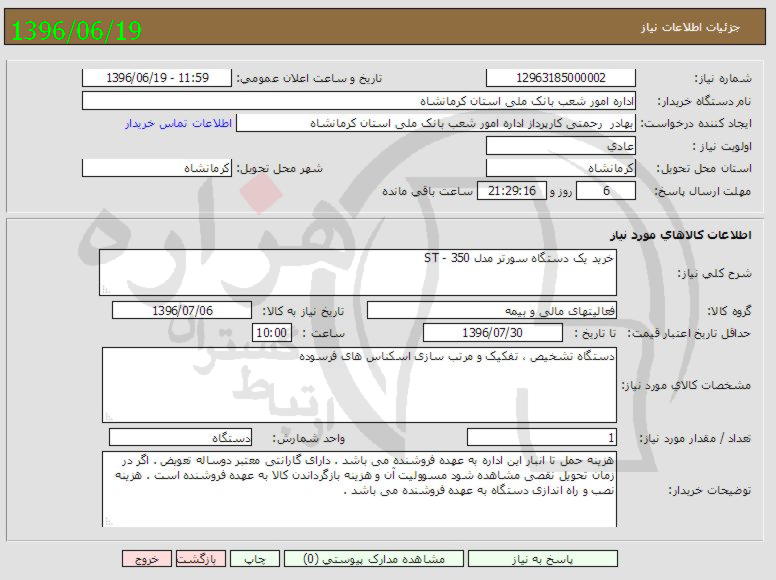Click the buyer notes textarea
The width and height of the screenshot is (776, 580).
click(x=359, y=489)
